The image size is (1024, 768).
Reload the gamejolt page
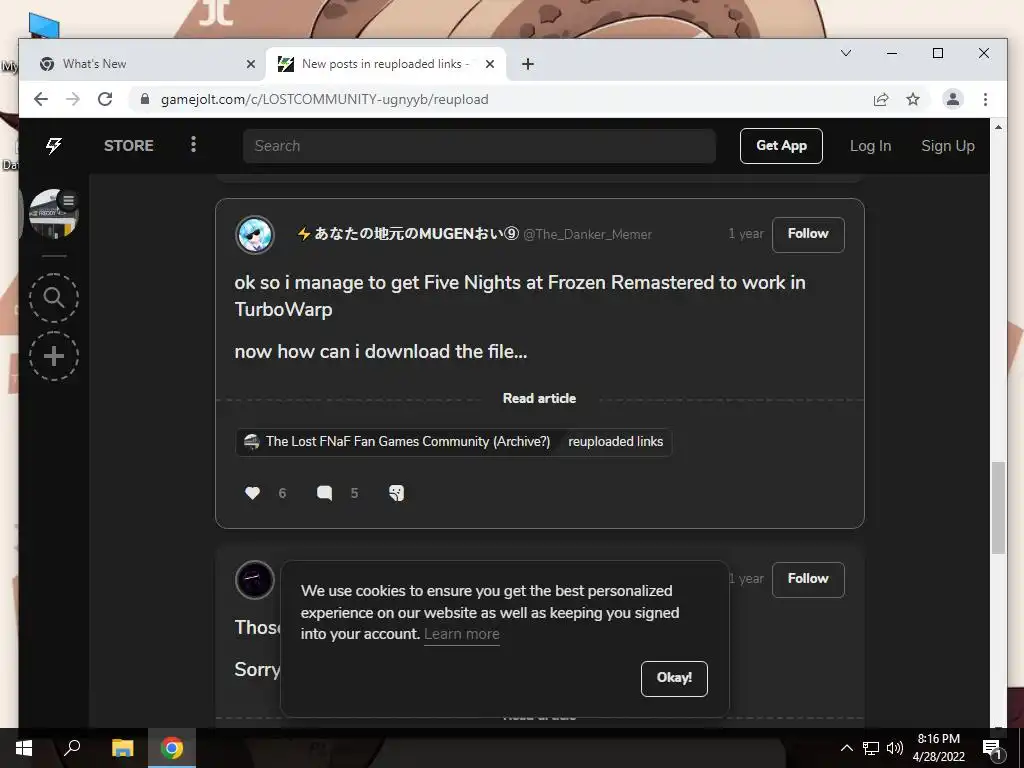click(105, 99)
